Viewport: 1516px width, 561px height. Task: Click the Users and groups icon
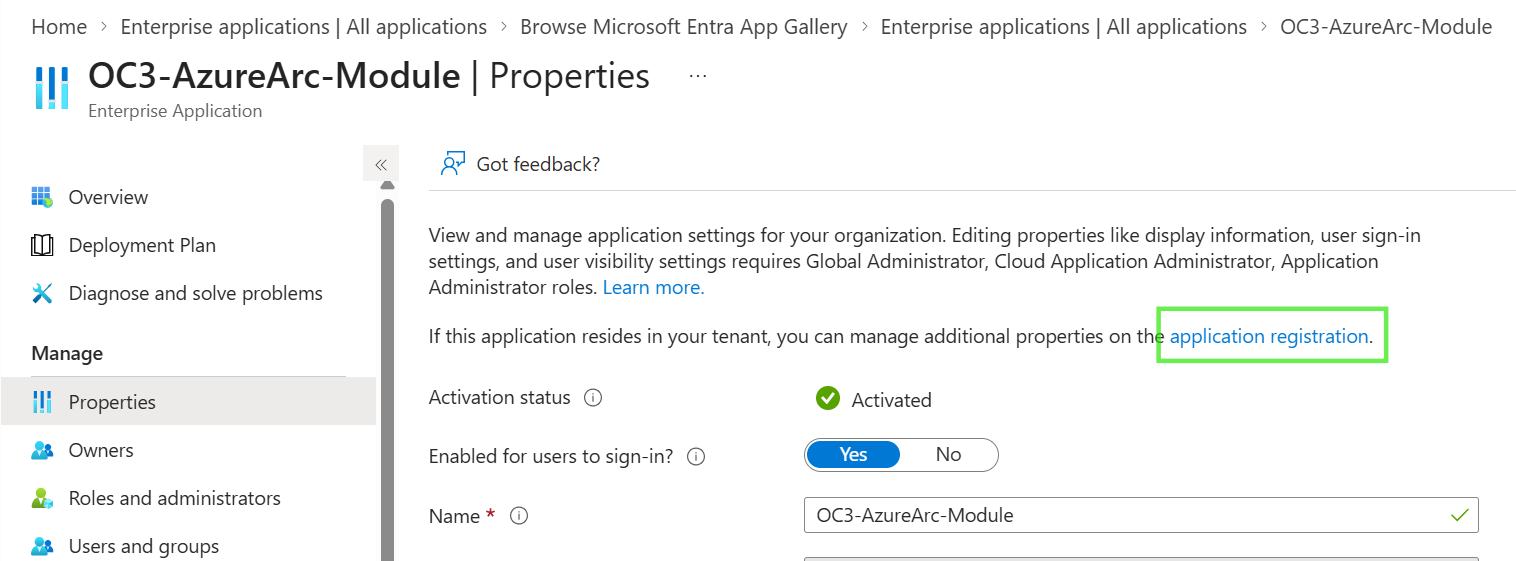42,546
